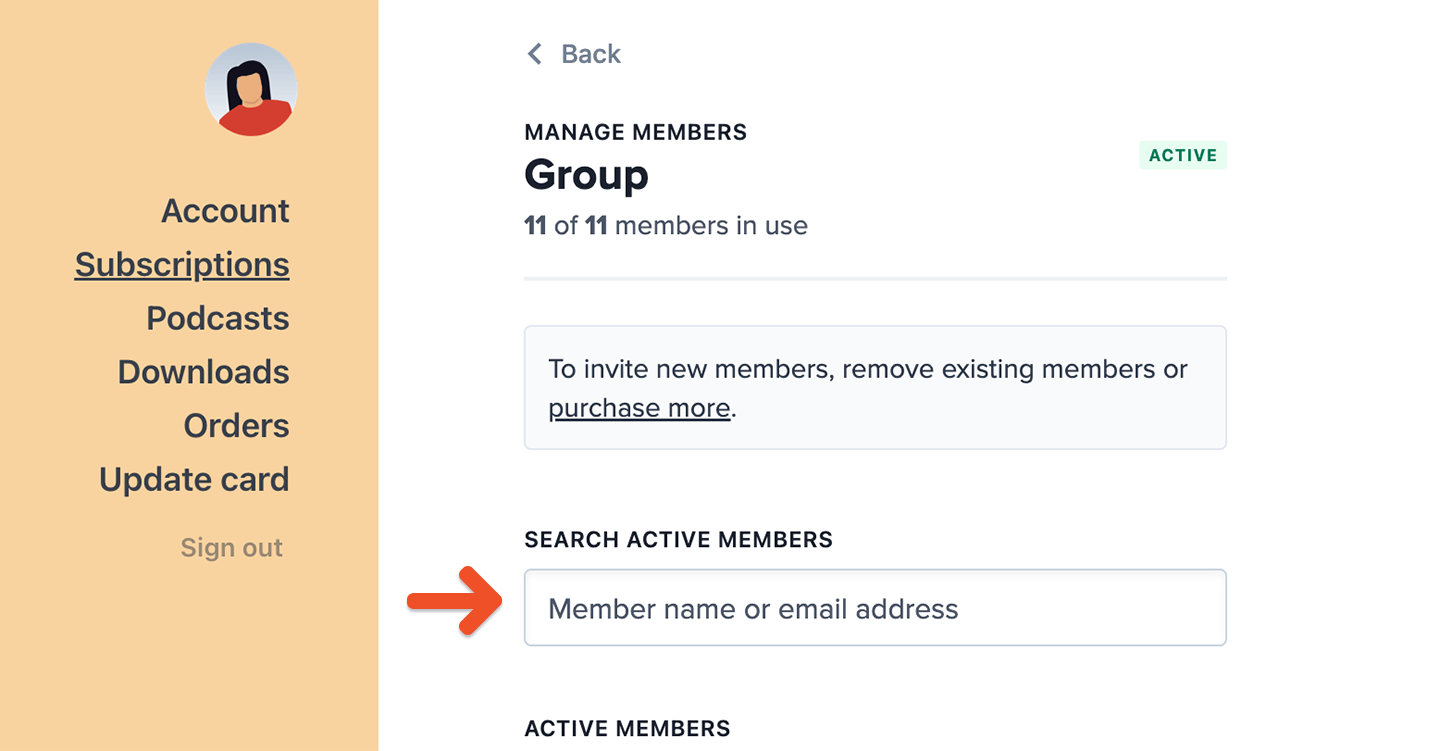Click the ACTIVE MEMBERS section heading
The height and width of the screenshot is (751, 1440).
click(627, 728)
